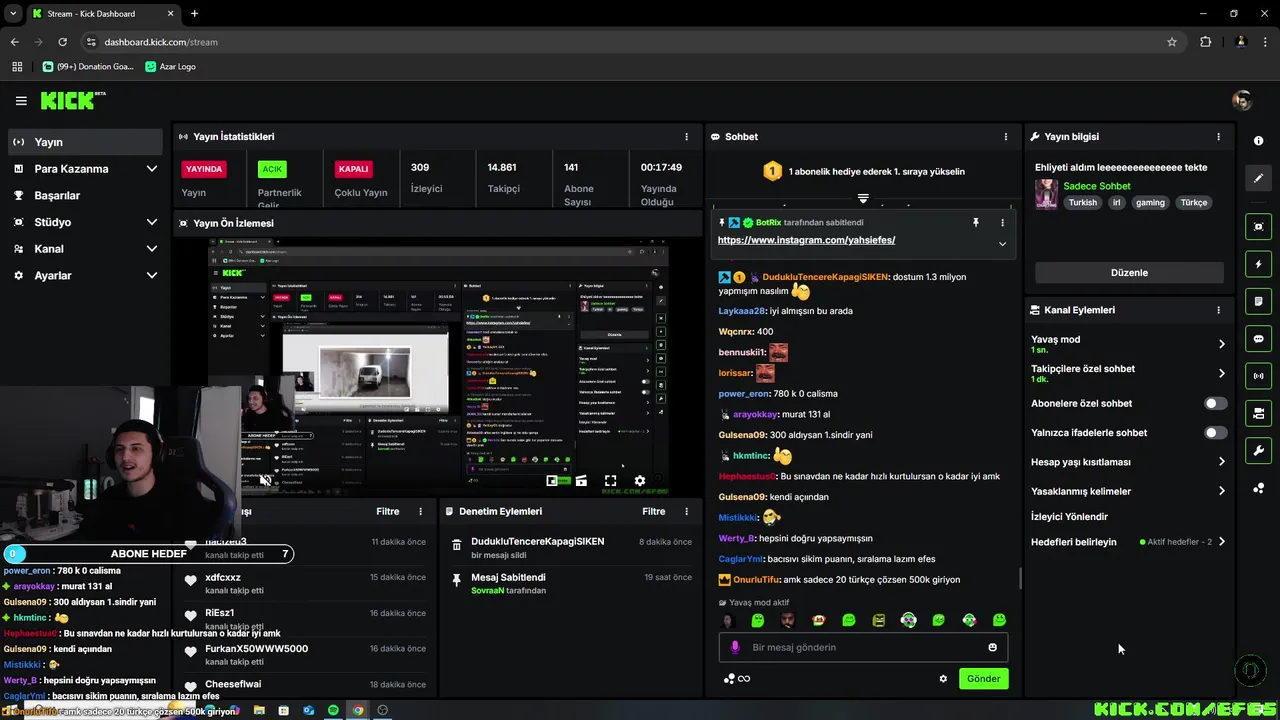Open a new browser tab
This screenshot has width=1280, height=720.
(x=194, y=14)
